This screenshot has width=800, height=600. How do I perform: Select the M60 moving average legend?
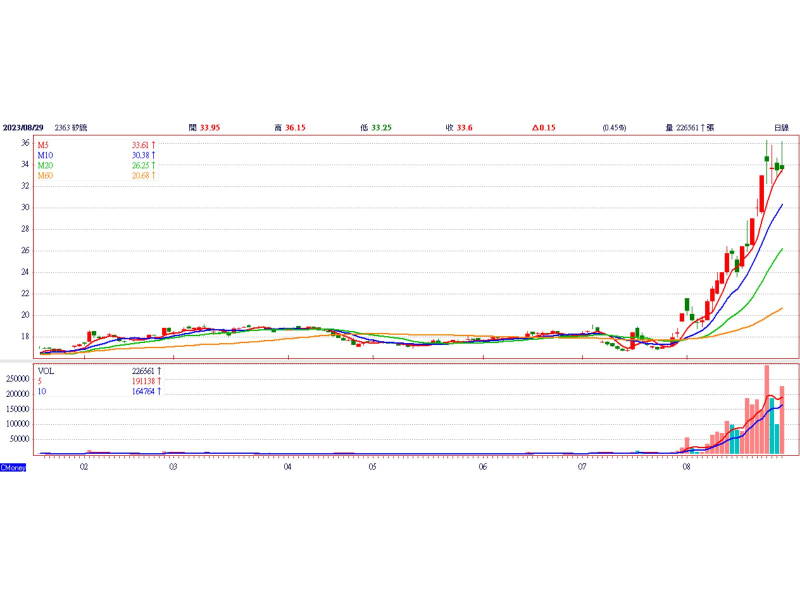point(45,176)
